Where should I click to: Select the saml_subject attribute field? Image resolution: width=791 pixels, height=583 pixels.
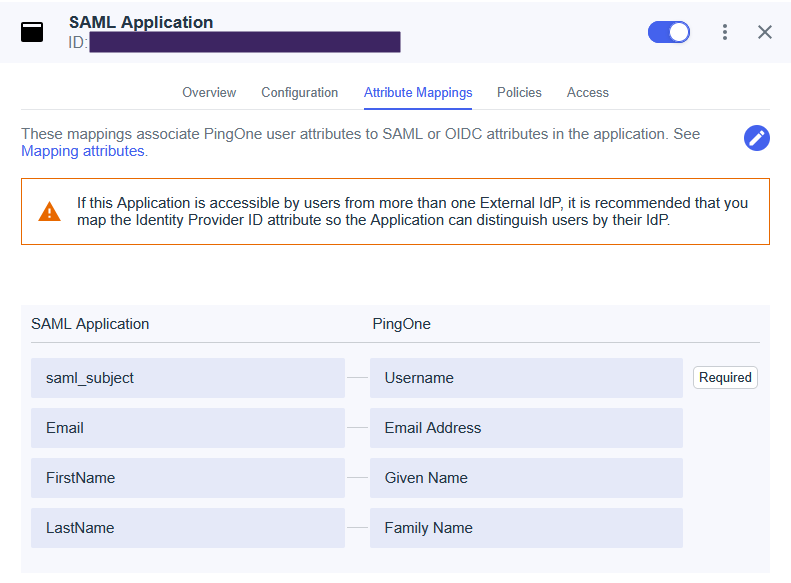click(x=188, y=378)
